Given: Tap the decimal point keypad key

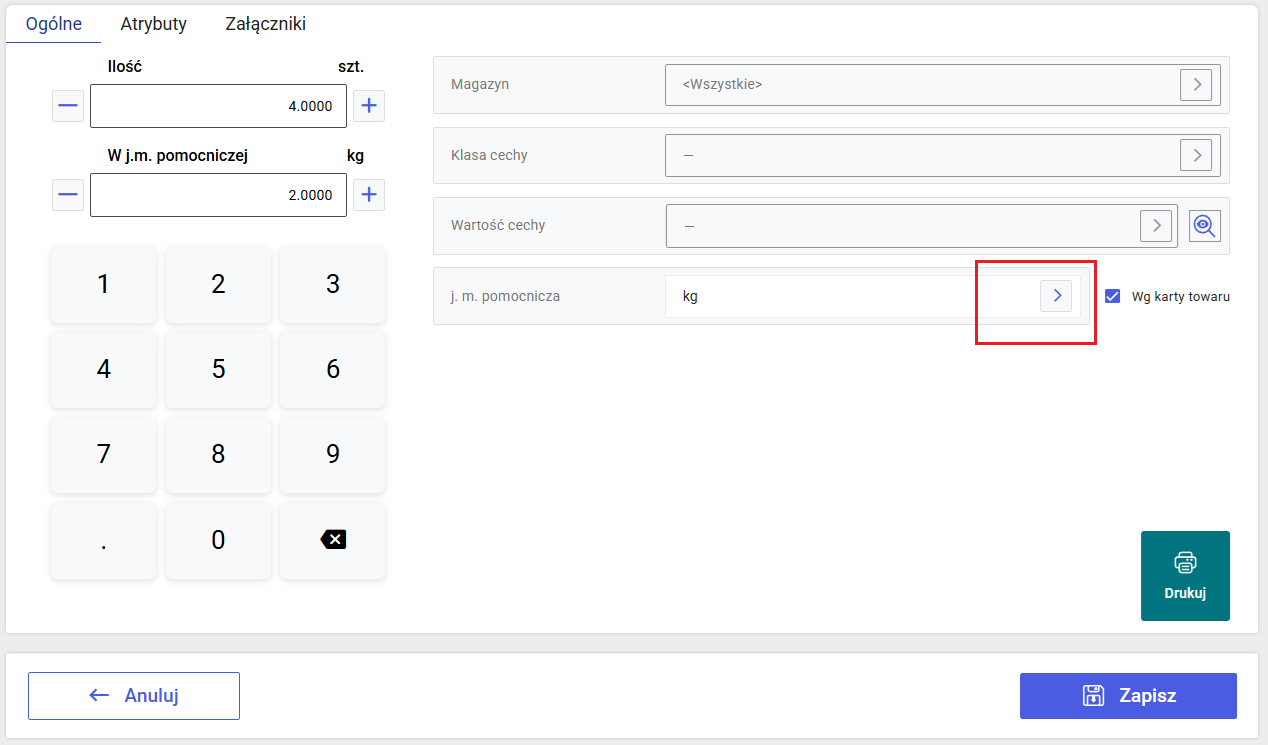Looking at the screenshot, I should tap(103, 540).
